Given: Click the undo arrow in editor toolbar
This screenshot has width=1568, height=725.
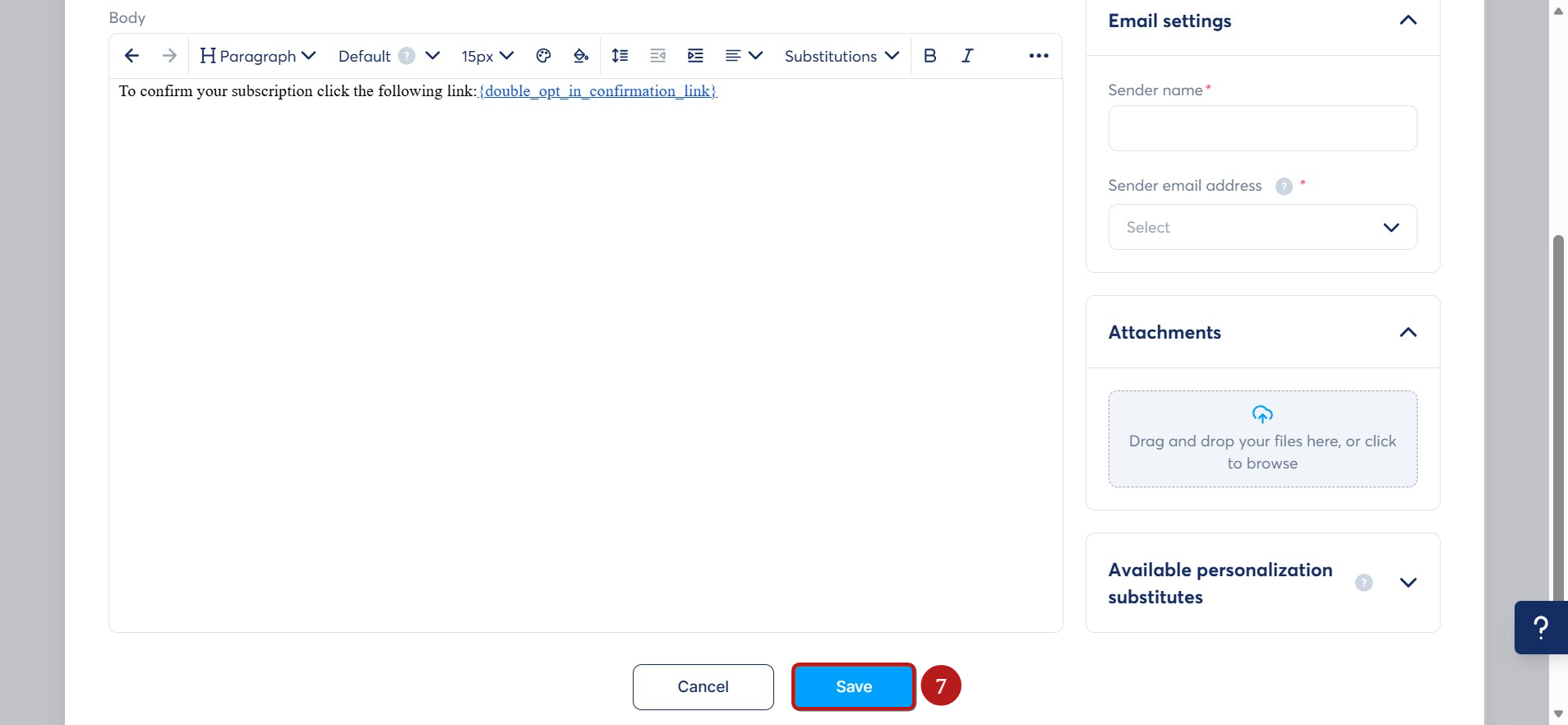Looking at the screenshot, I should click(x=131, y=56).
